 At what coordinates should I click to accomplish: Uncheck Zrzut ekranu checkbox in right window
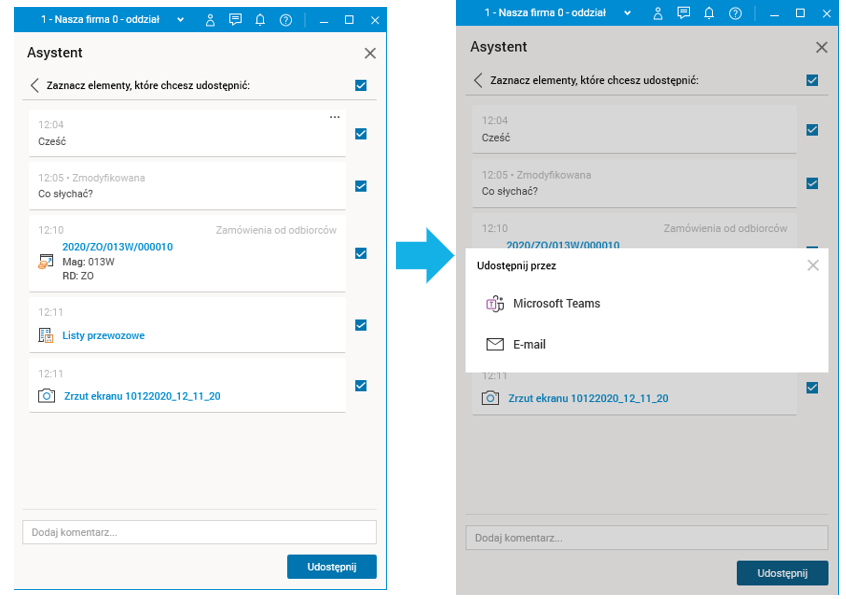pos(812,388)
